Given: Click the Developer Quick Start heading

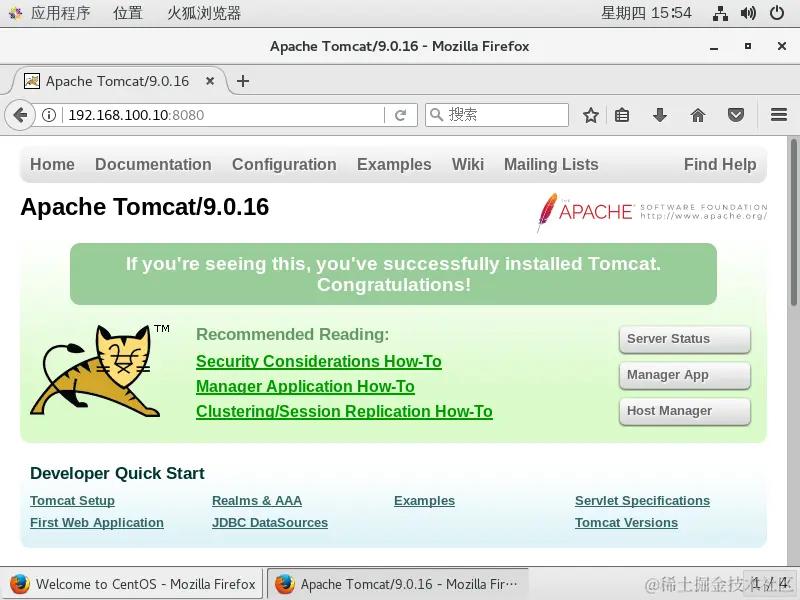Looking at the screenshot, I should click(x=117, y=473).
